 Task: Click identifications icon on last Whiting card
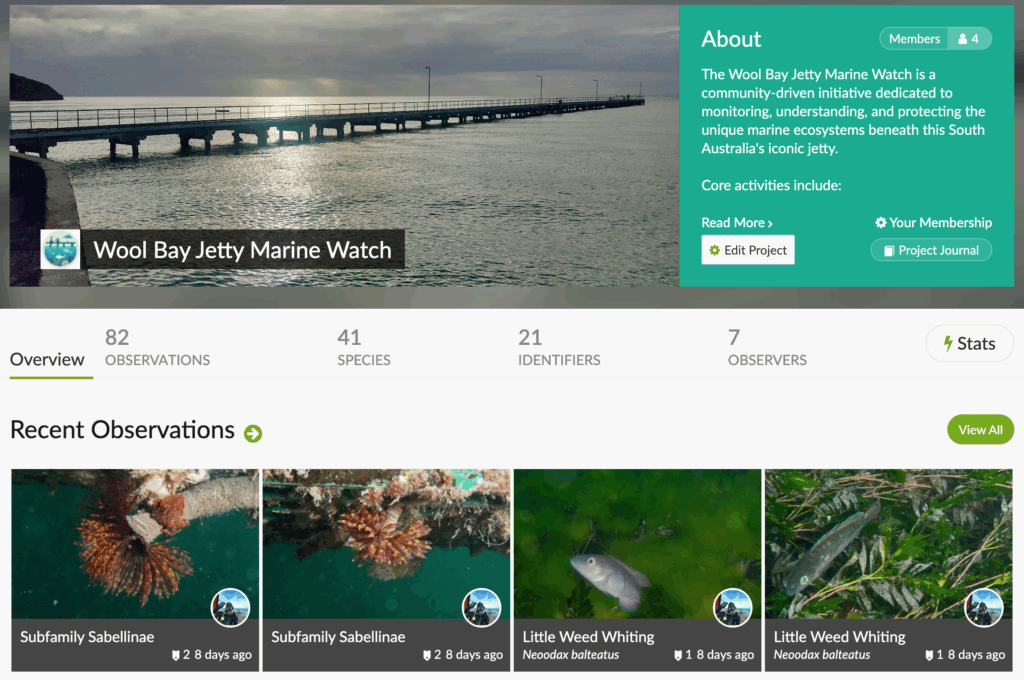929,655
